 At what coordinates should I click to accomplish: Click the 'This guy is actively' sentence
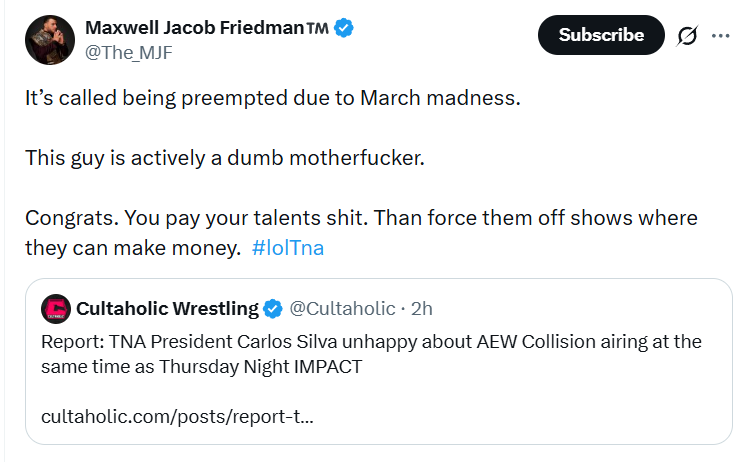pyautogui.click(x=225, y=159)
